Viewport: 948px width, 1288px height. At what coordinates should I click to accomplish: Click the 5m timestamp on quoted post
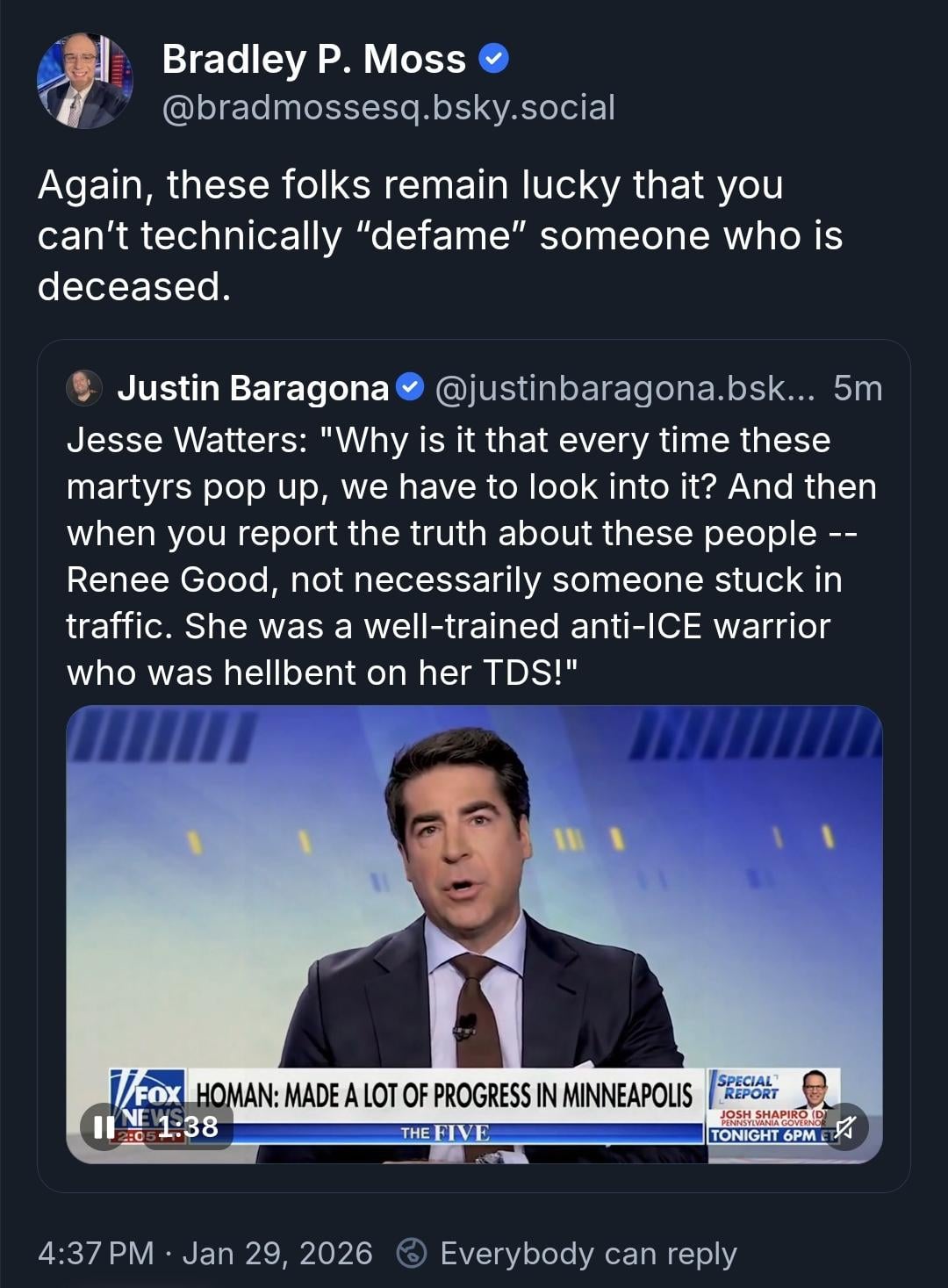click(x=857, y=388)
